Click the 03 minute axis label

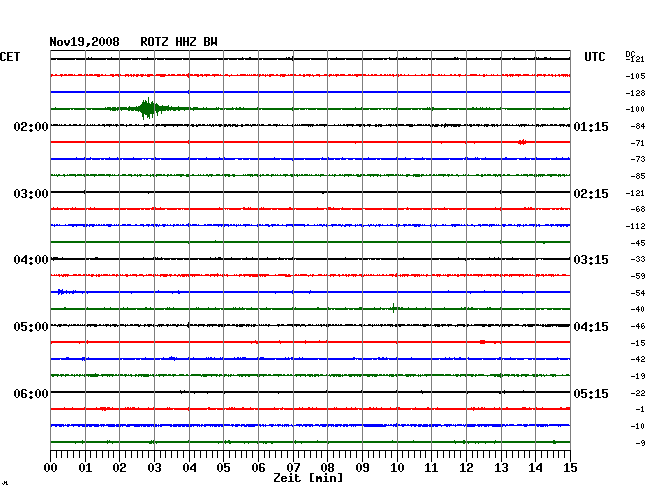point(155,468)
